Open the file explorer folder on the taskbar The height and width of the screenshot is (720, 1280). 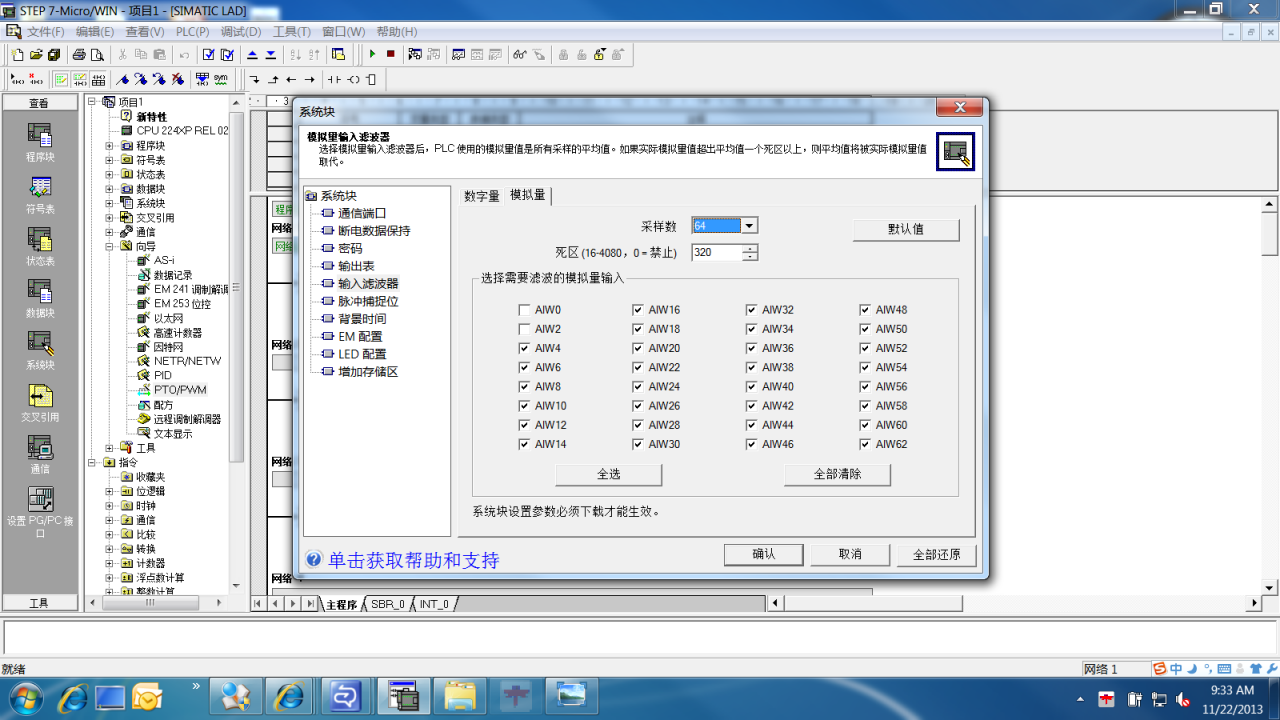click(x=460, y=697)
